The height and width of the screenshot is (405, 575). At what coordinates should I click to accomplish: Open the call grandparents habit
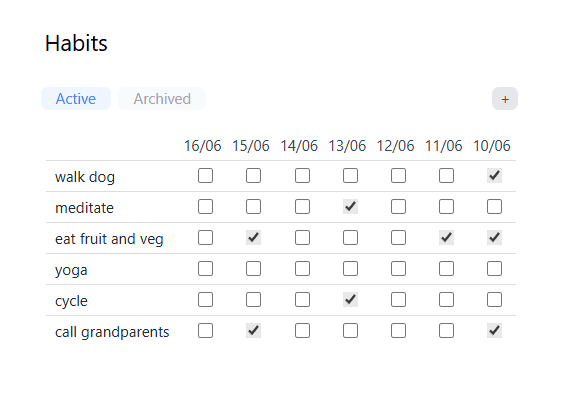(112, 332)
